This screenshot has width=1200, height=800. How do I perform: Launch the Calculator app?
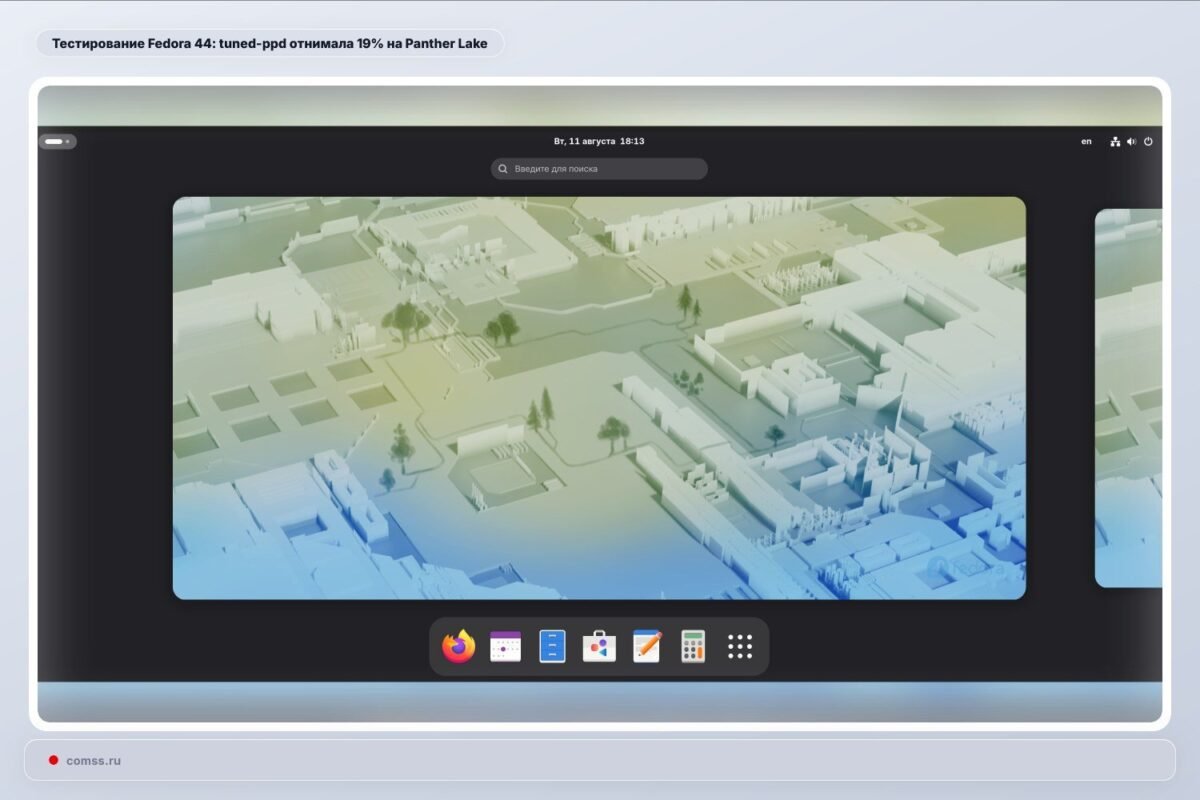tap(693, 647)
